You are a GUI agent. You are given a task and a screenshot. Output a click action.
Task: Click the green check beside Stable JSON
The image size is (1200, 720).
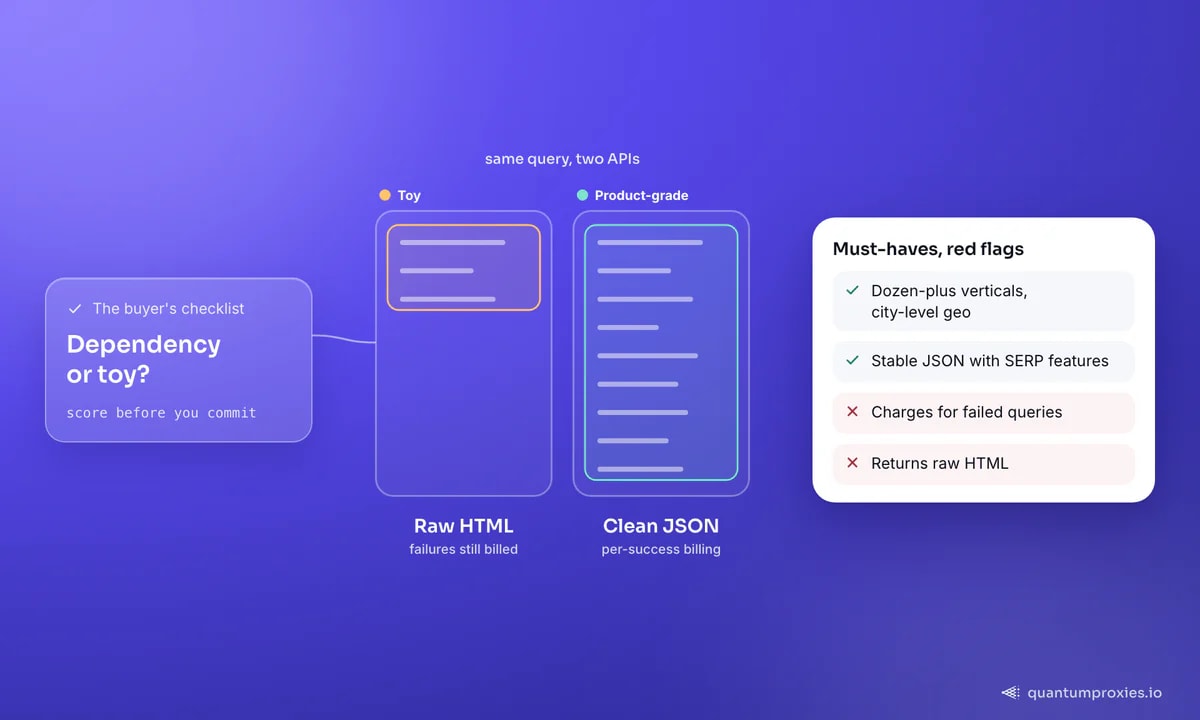852,360
